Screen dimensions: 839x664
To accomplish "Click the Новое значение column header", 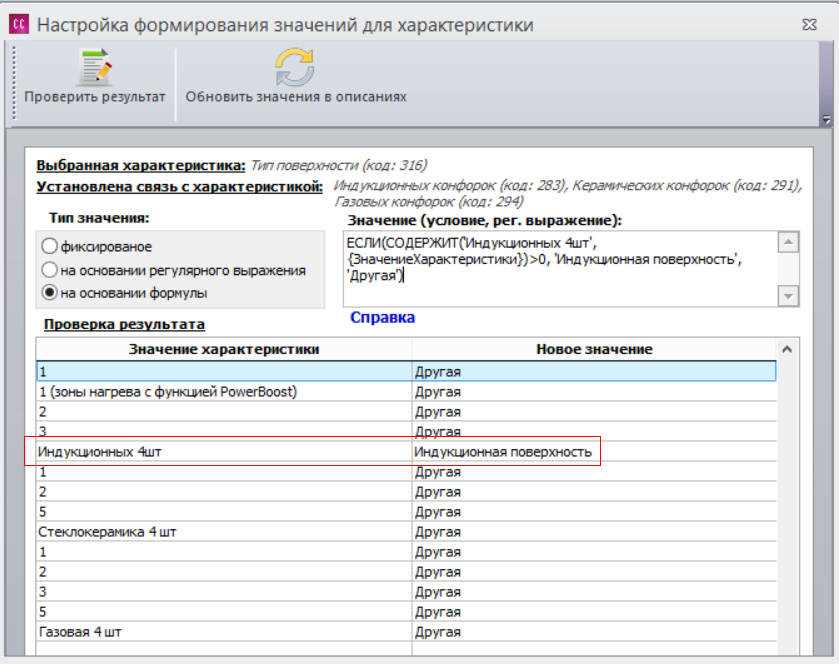I will 594,349.
